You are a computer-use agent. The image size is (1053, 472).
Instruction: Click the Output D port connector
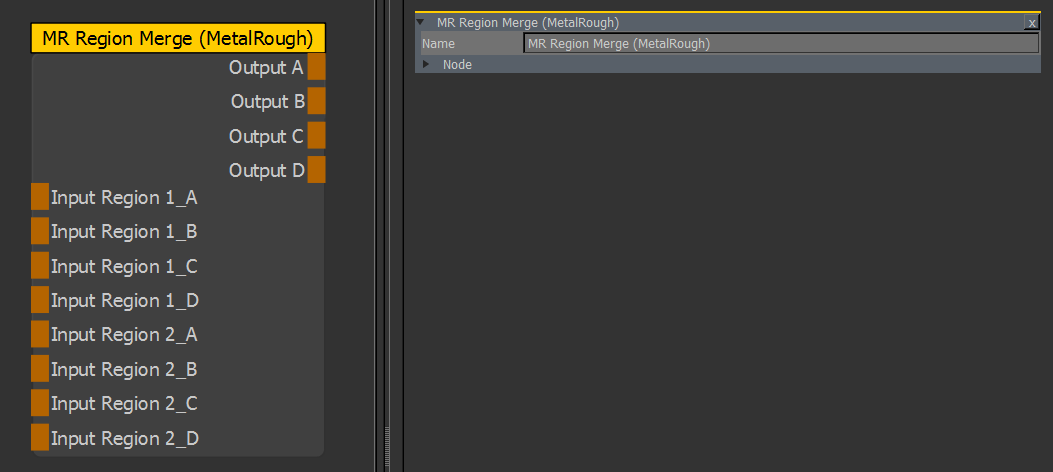tap(316, 169)
